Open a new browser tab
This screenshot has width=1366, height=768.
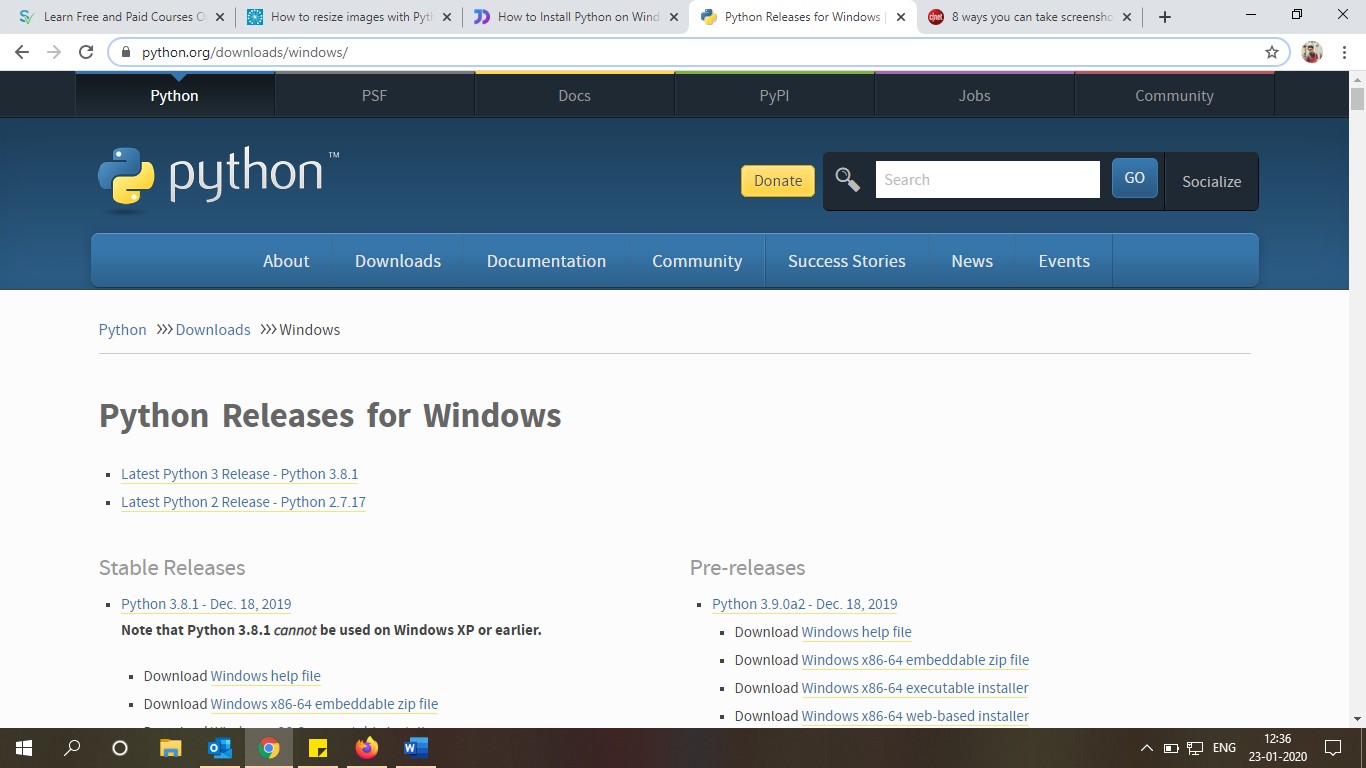click(1165, 17)
